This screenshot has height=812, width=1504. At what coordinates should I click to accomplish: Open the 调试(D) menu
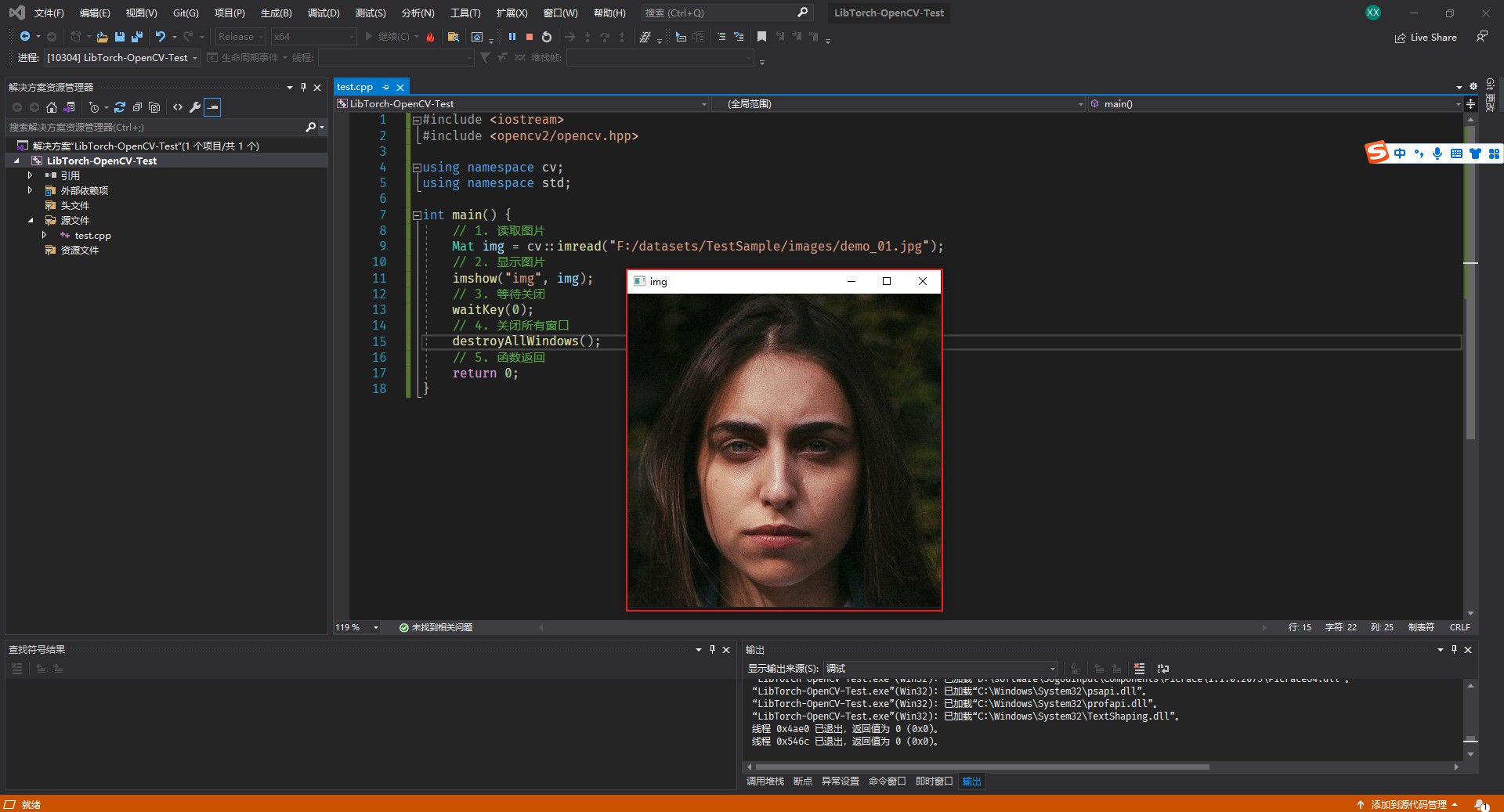tap(324, 13)
